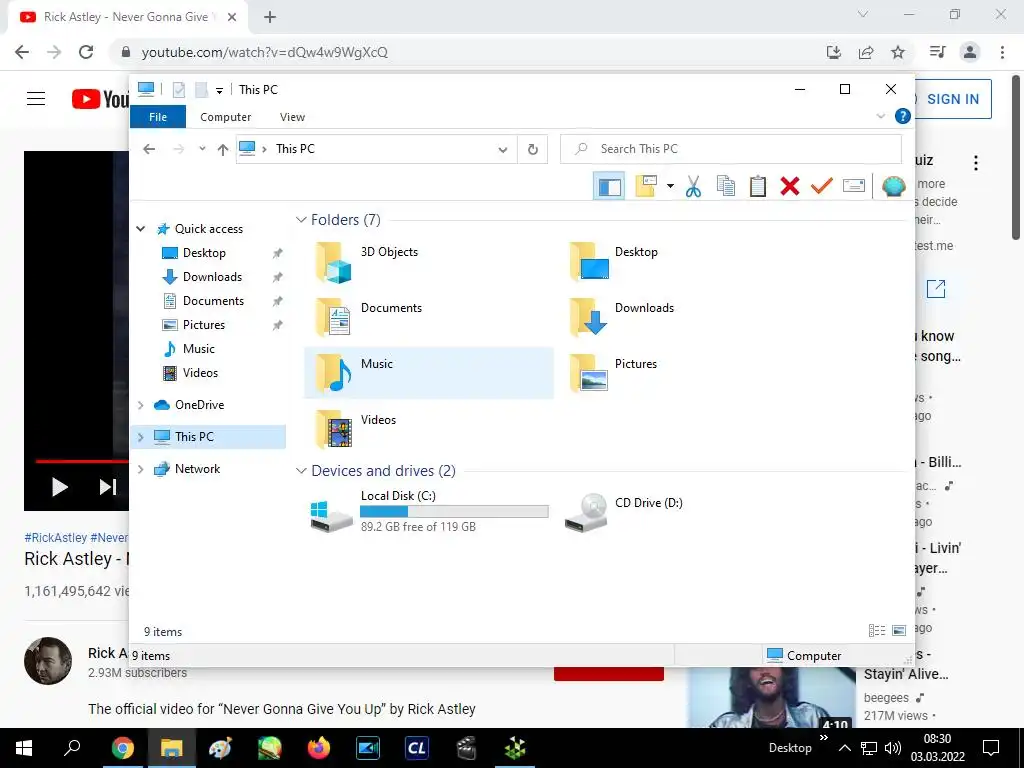The width and height of the screenshot is (1024, 768).
Task: Collapse the Quick access tree node
Action: tap(140, 229)
